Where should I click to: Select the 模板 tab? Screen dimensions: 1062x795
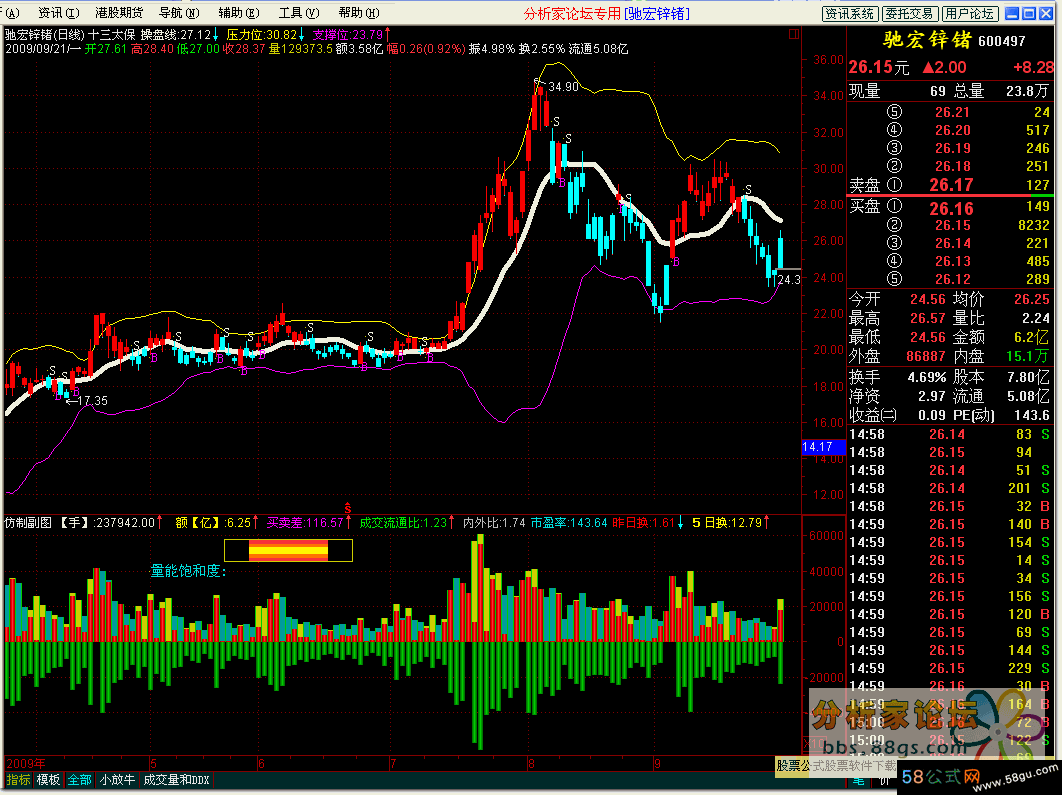coord(48,780)
